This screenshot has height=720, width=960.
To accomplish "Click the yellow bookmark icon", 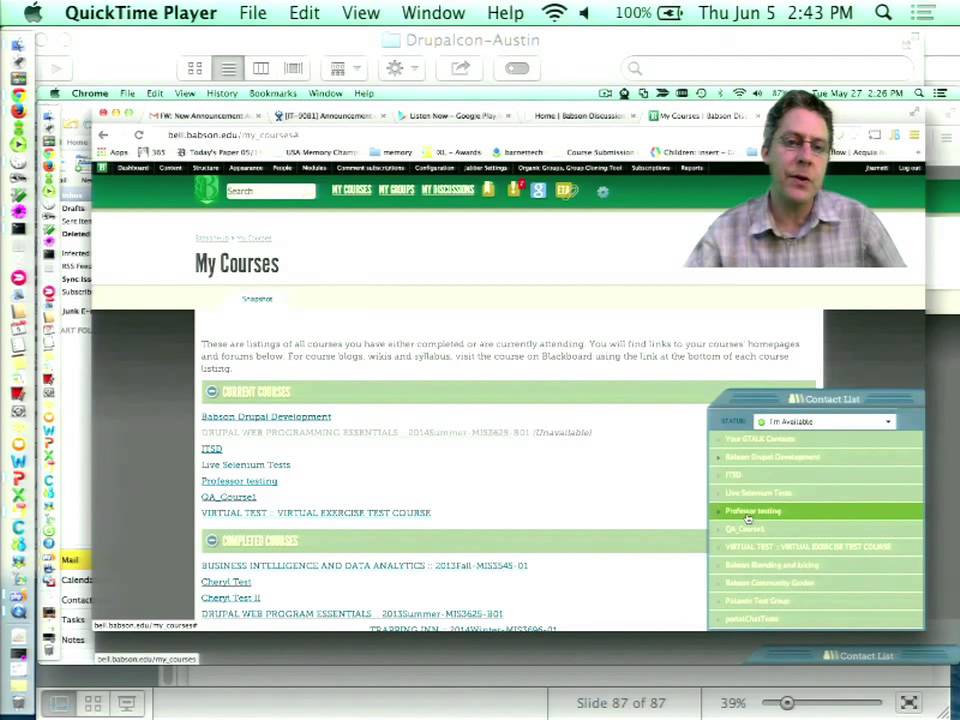I will [489, 190].
